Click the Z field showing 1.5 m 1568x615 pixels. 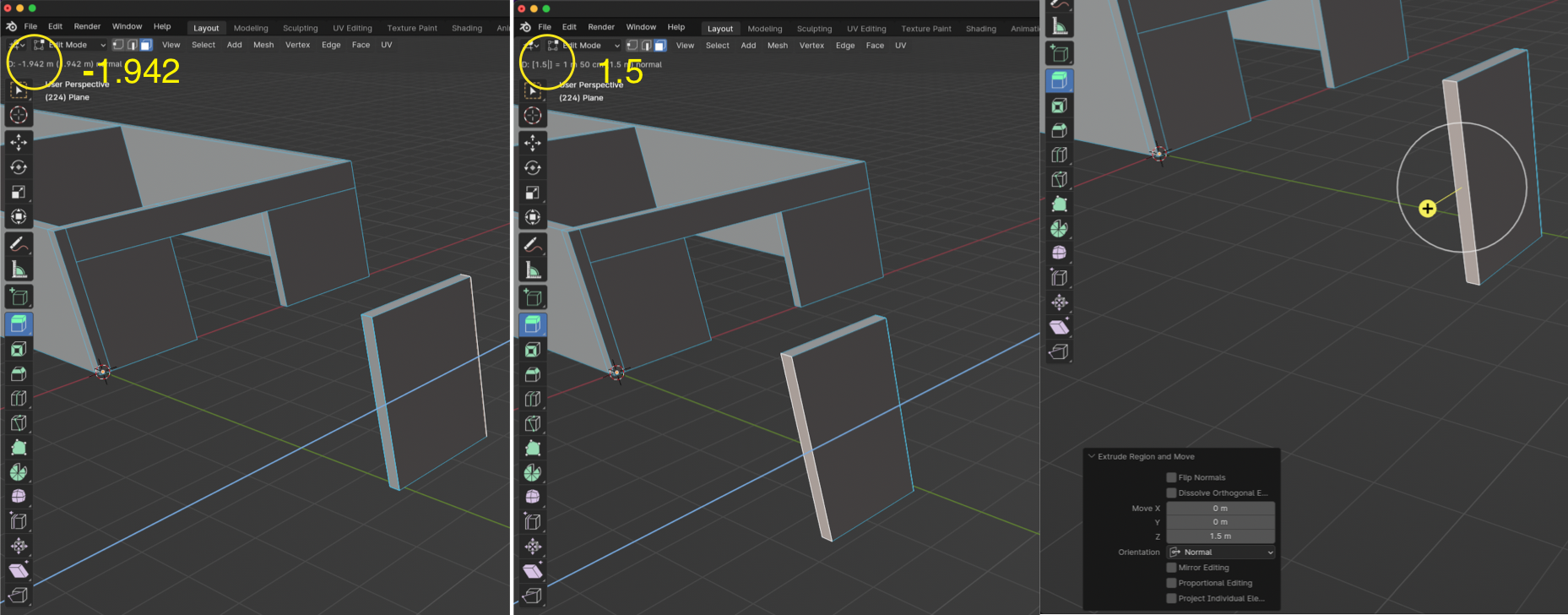point(1221,536)
